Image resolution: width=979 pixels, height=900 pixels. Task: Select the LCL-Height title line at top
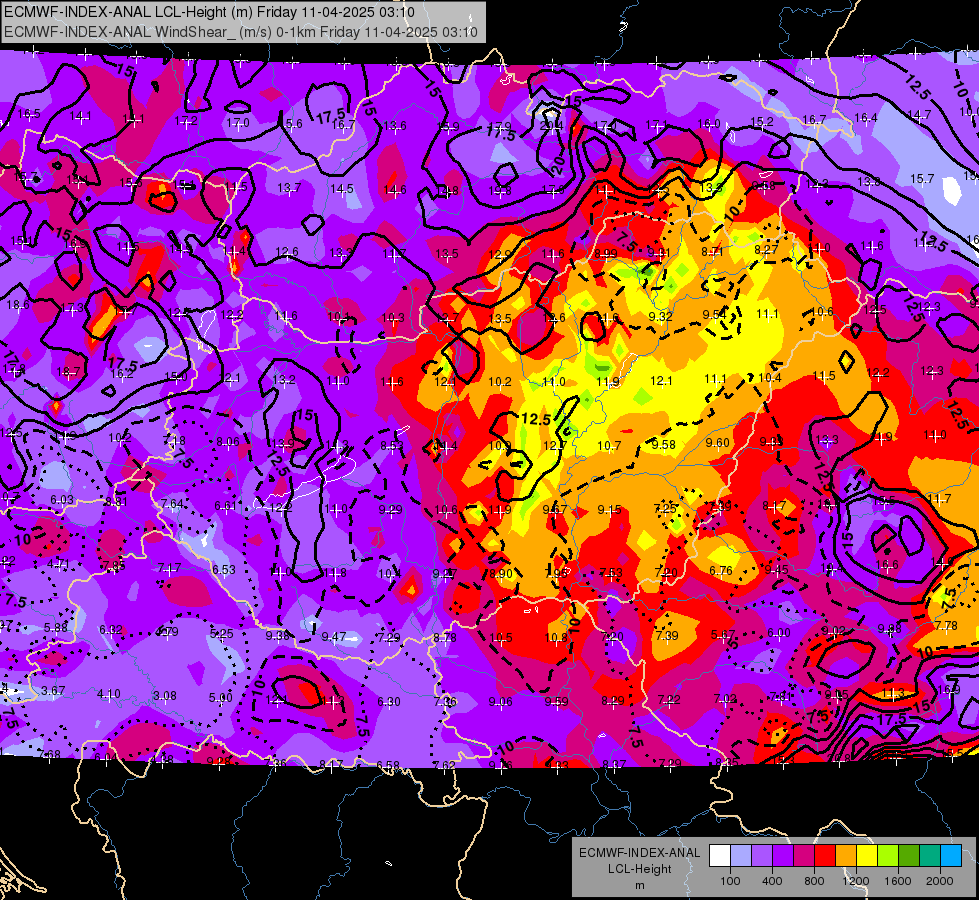click(209, 12)
